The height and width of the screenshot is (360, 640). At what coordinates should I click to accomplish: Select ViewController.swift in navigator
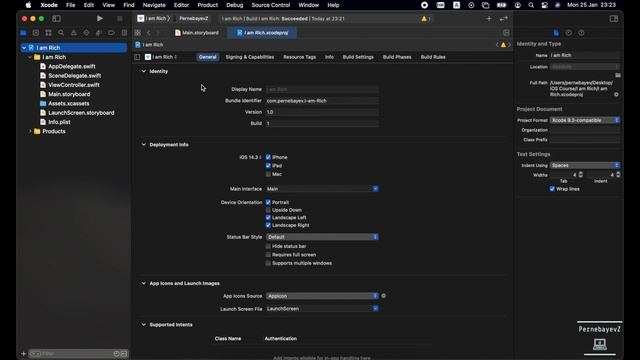coord(73,85)
